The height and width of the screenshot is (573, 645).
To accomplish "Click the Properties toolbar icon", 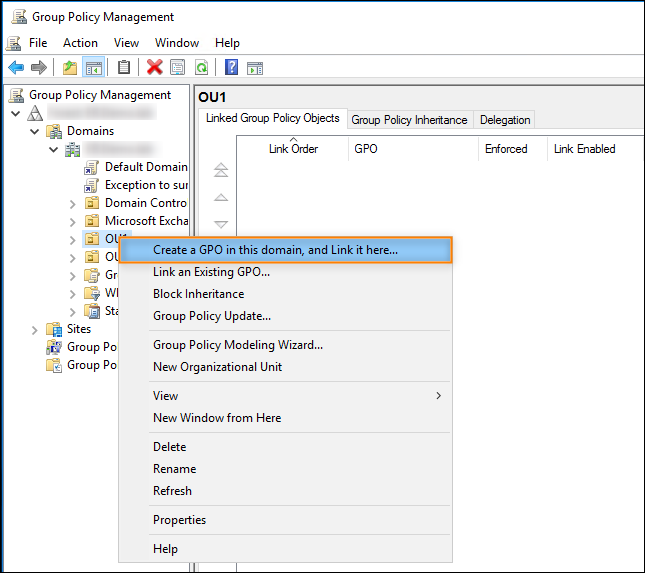I will point(178,68).
